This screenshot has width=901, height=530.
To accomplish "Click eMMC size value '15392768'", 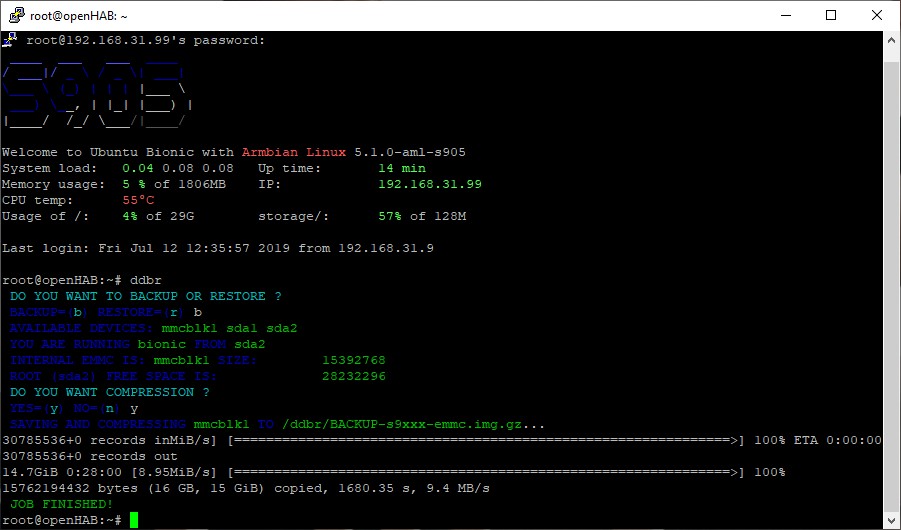I will (353, 360).
